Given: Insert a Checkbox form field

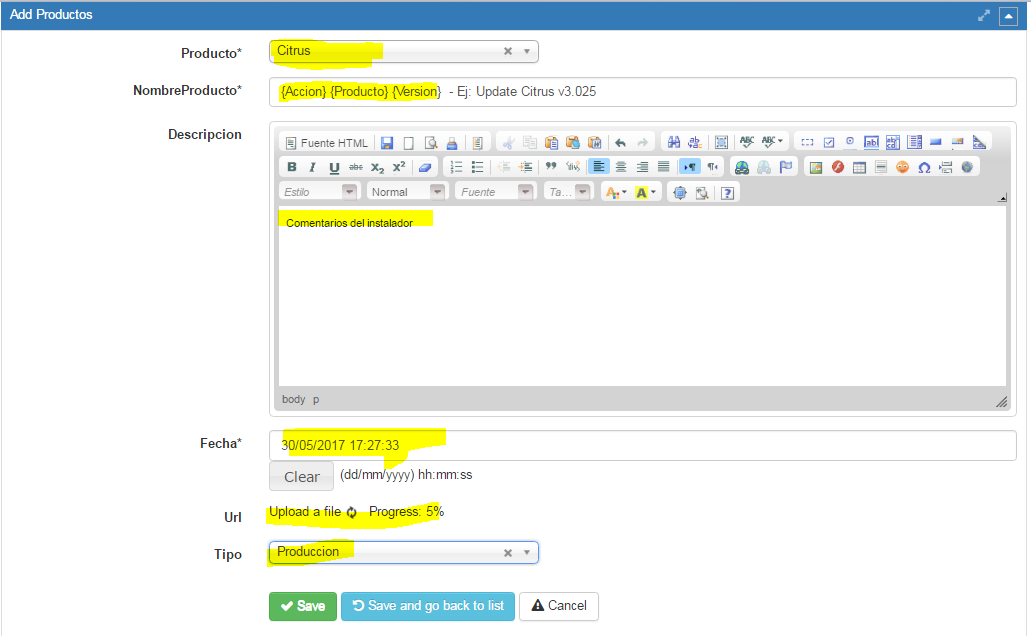Looking at the screenshot, I should [829, 142].
